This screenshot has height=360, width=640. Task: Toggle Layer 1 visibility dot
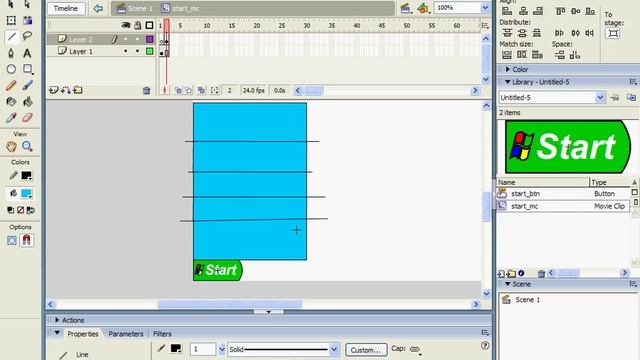tap(126, 51)
